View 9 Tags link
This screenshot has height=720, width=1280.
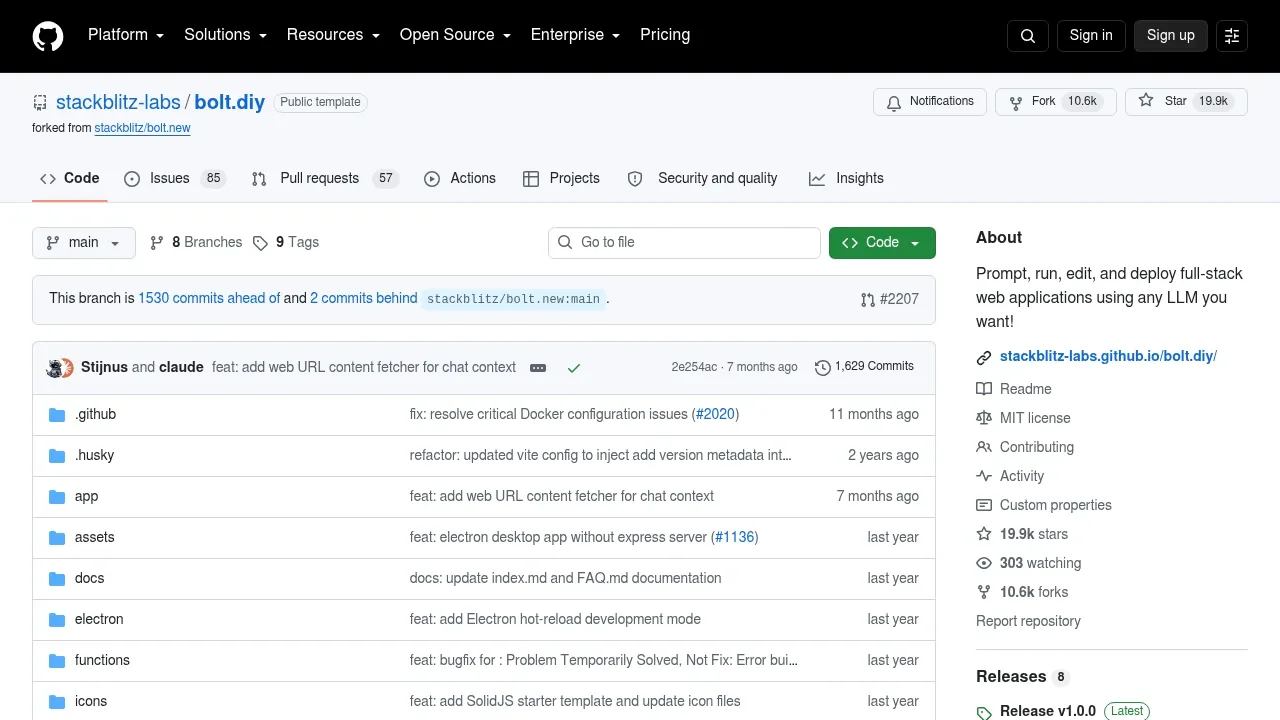click(286, 243)
